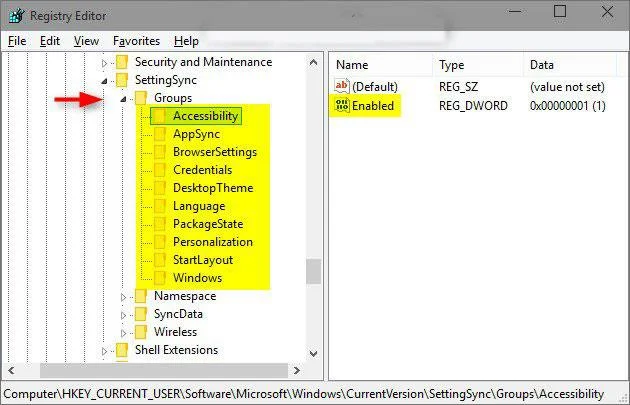The image size is (630, 405).
Task: Click the Windows folder icon
Action: coord(160,278)
